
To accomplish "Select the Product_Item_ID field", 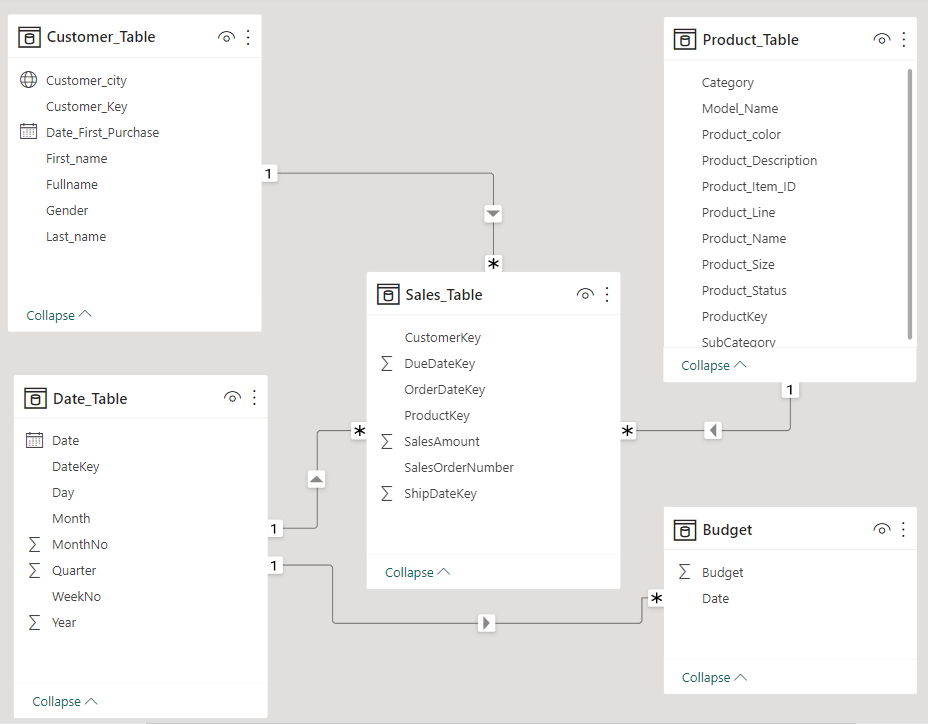I will (x=749, y=186).
